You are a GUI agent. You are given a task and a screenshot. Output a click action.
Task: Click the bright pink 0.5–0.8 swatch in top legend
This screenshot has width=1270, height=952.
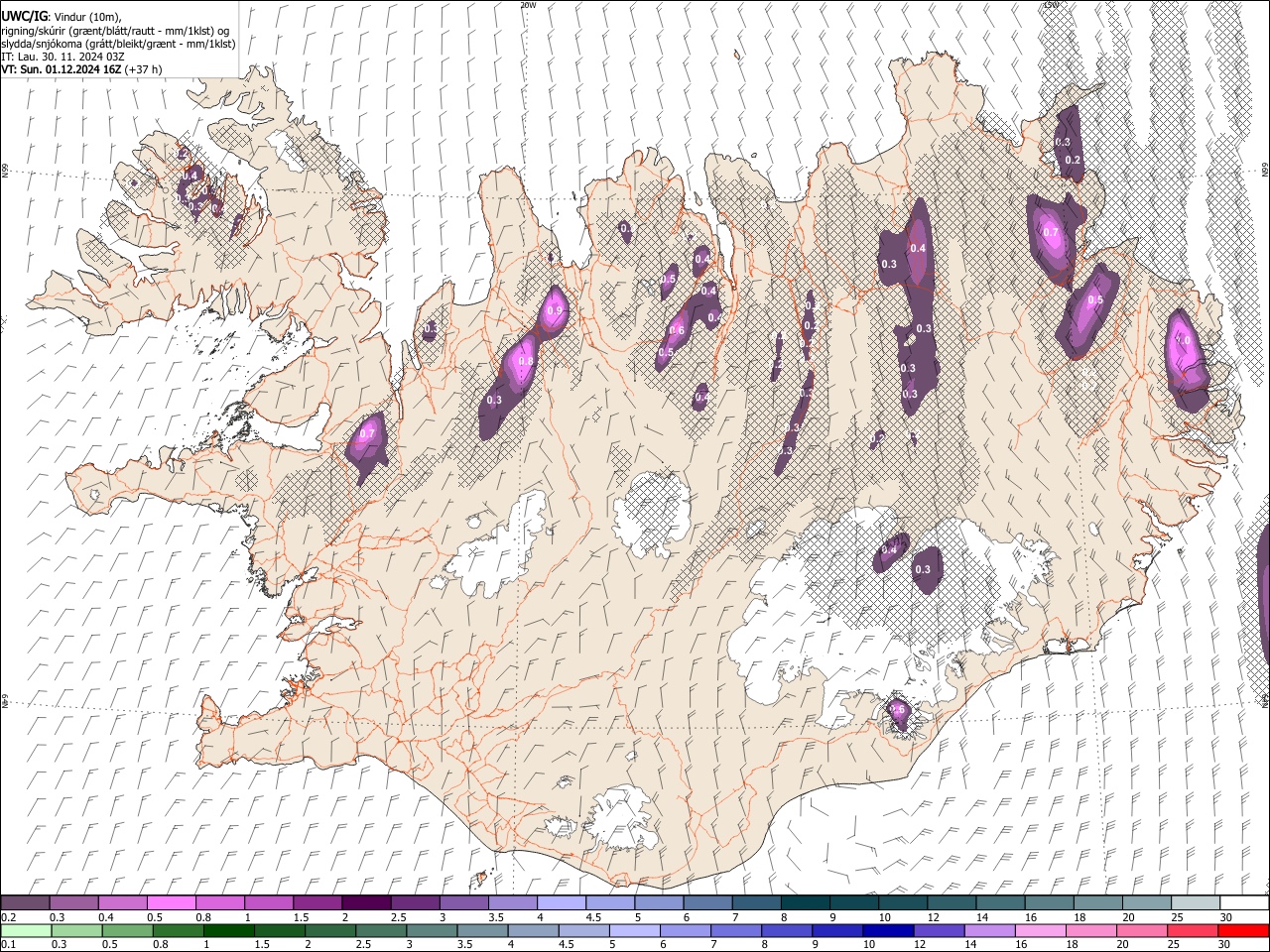(171, 902)
